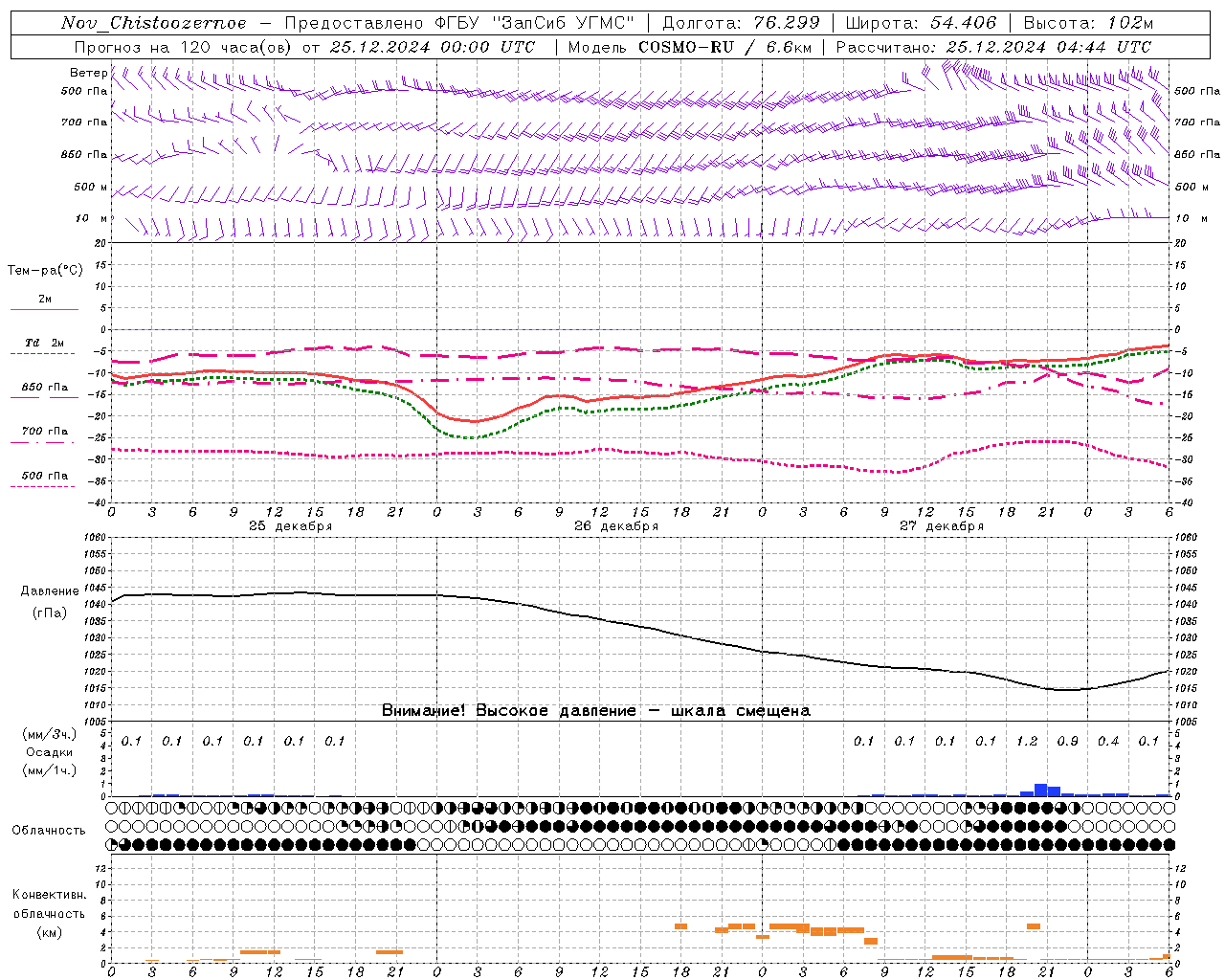Viewport: 1225px width, 980px height.
Task: Click the tallest blue precipitation bar
Action: pos(1040,790)
